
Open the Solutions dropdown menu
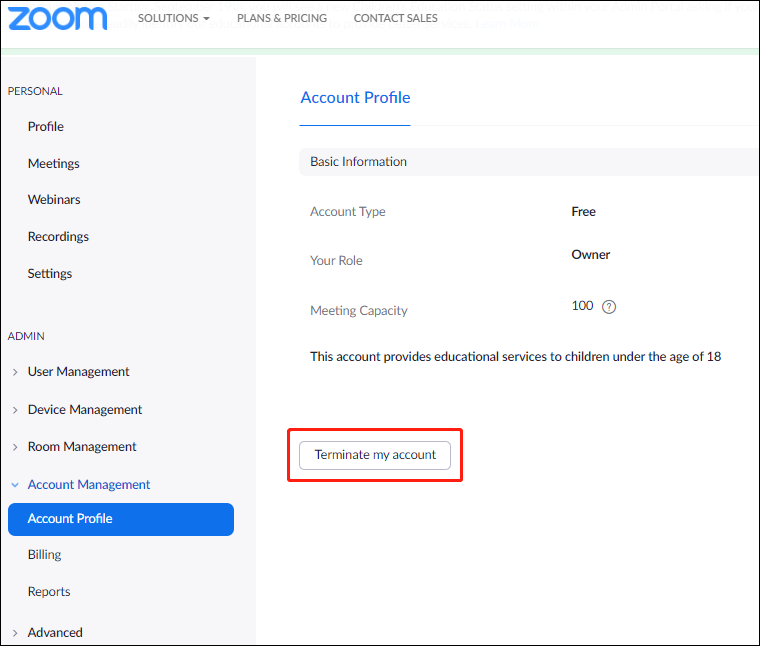(x=174, y=18)
